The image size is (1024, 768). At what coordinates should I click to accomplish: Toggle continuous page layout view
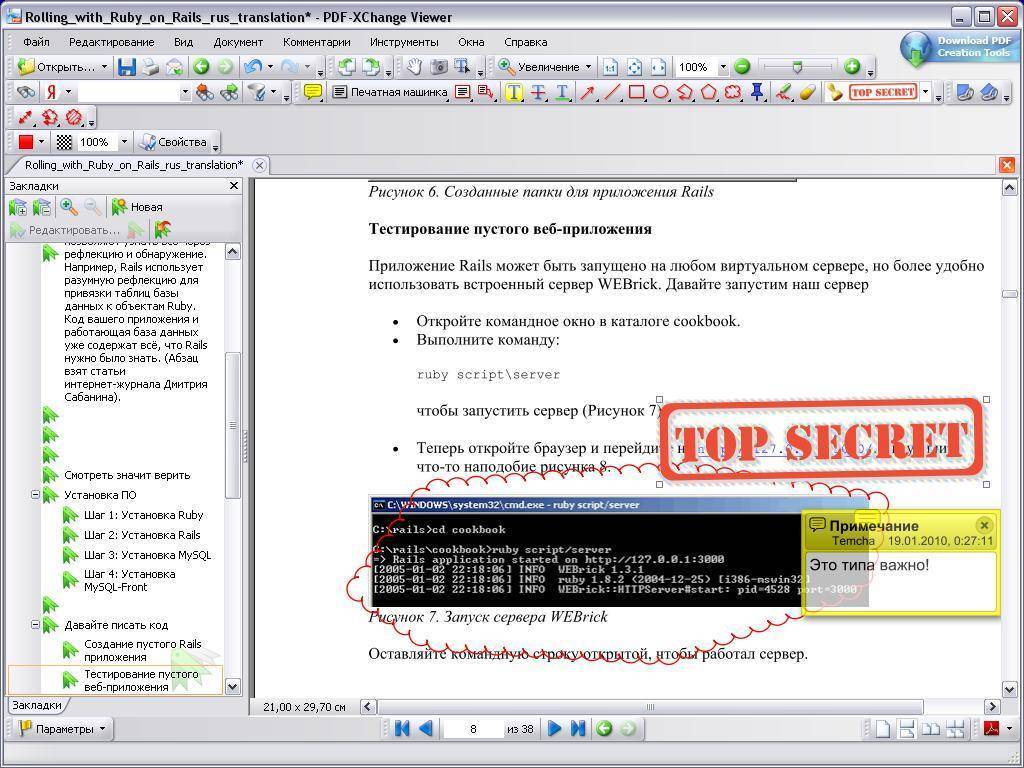coord(907,729)
